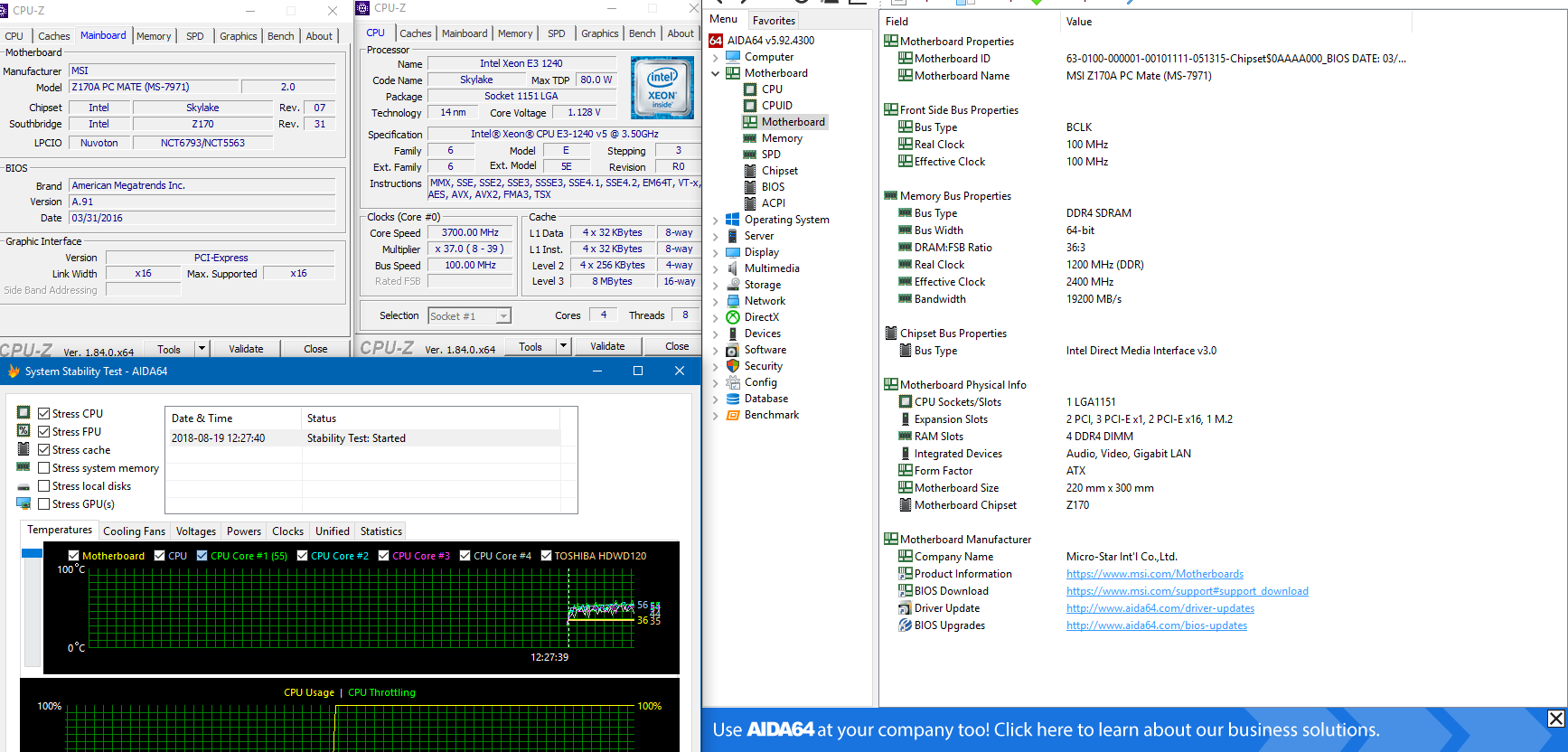This screenshot has width=1568, height=752.
Task: Click the AIDA64 v5.92.4300 root icon
Action: click(x=716, y=41)
